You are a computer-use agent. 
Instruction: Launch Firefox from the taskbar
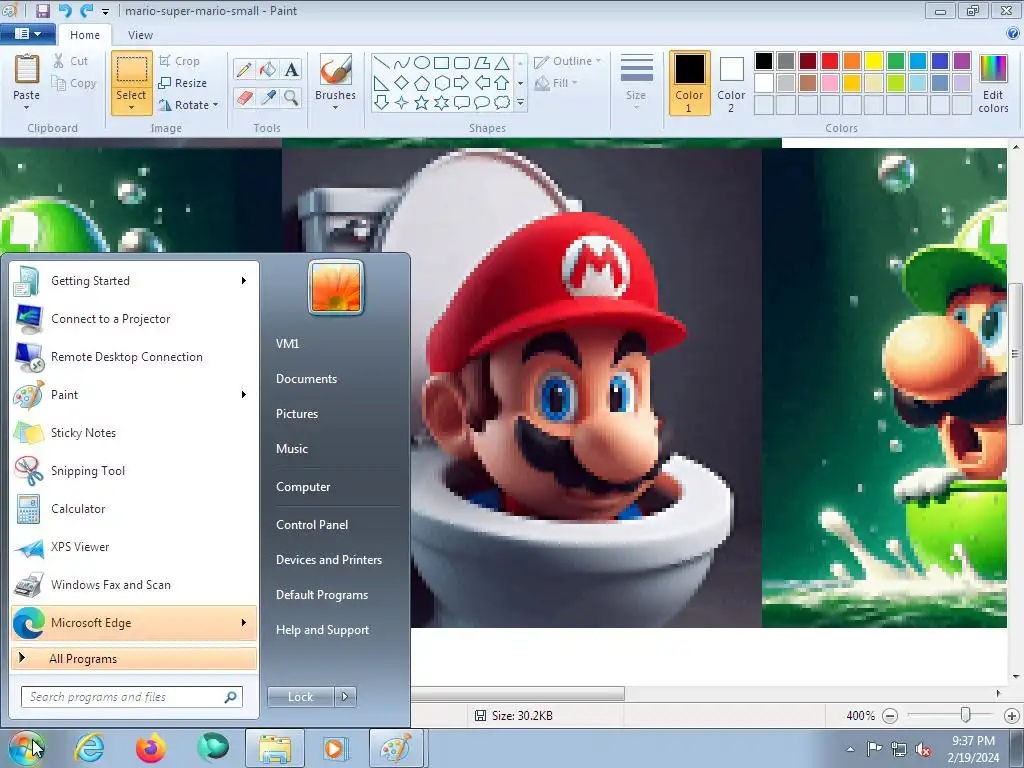pyautogui.click(x=151, y=748)
